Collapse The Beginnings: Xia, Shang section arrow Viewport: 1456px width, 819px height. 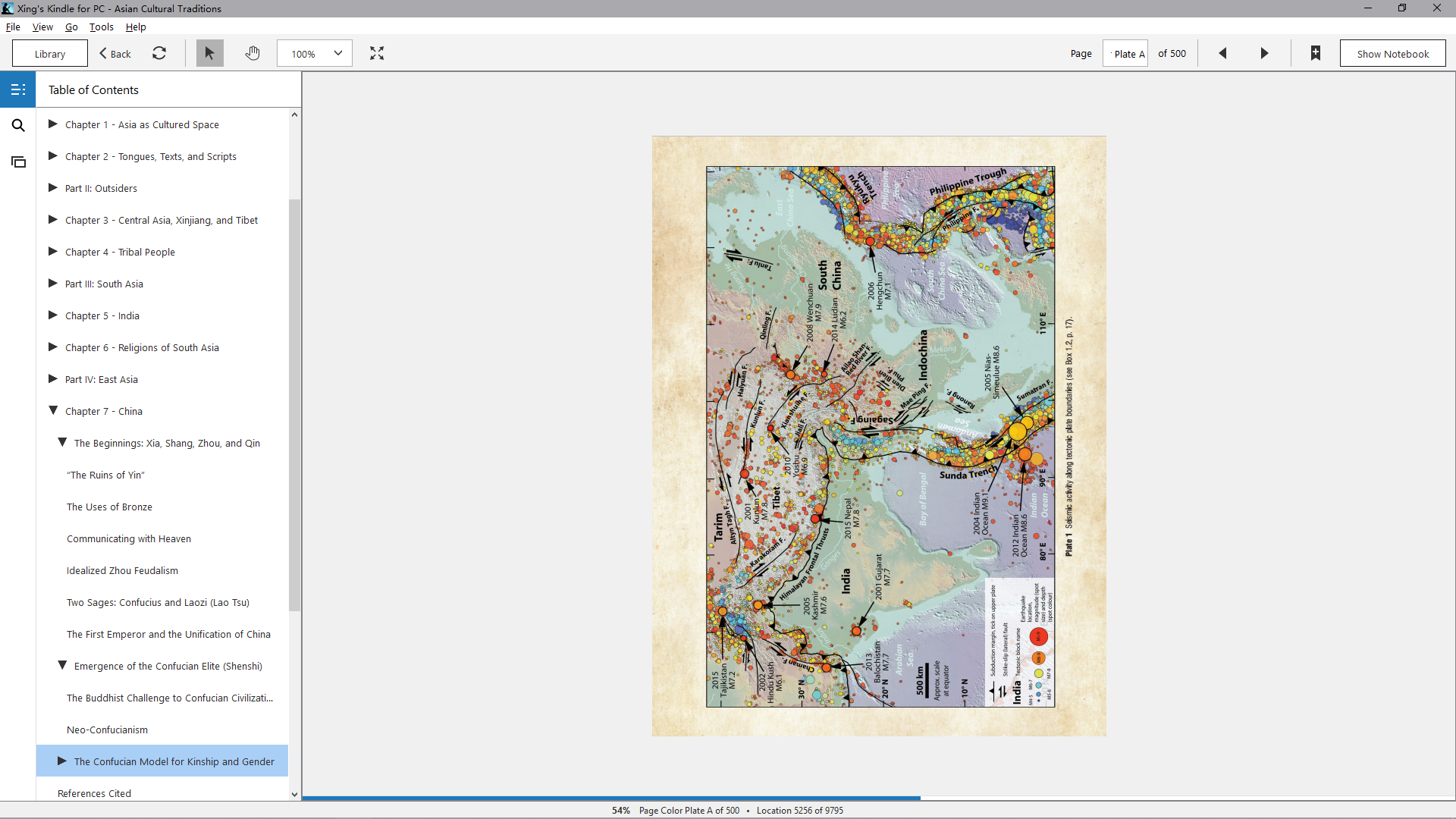click(x=62, y=443)
